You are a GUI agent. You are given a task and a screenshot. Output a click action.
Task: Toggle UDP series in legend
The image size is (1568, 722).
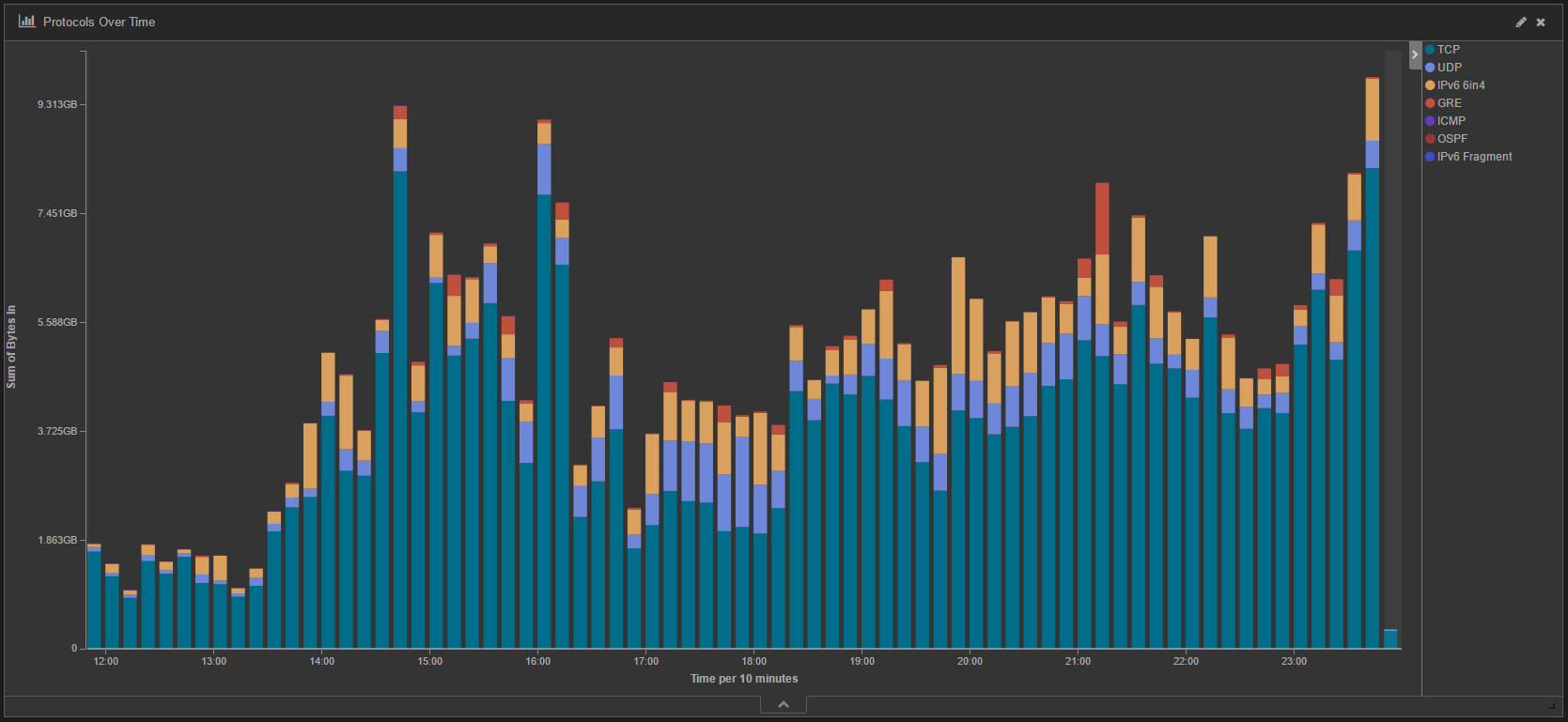coord(1443,68)
